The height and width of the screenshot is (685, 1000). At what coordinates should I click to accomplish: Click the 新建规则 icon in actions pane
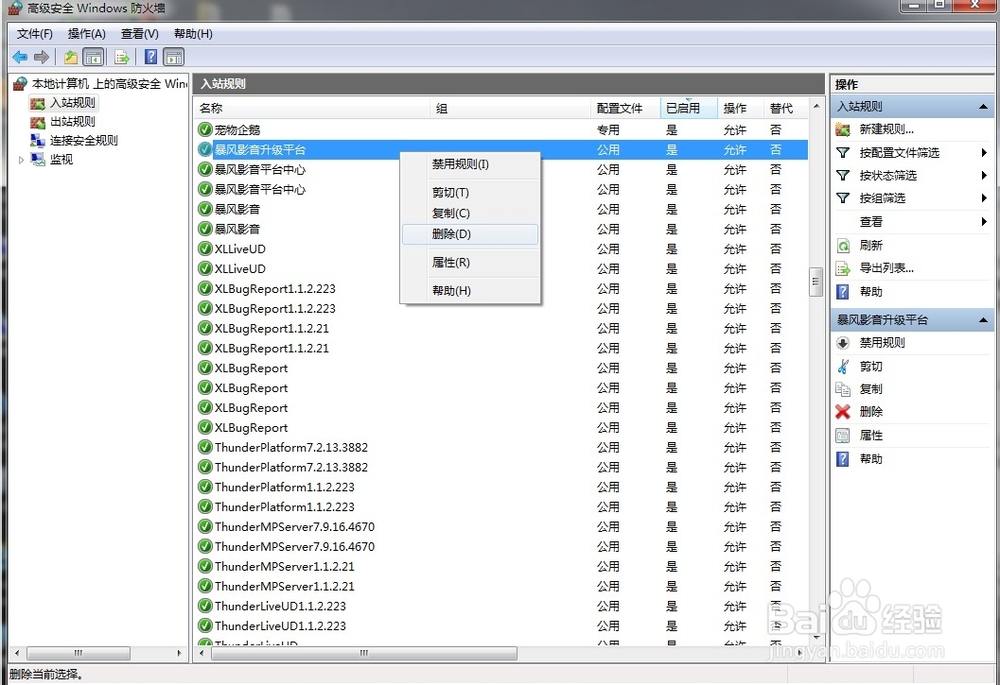[x=842, y=129]
